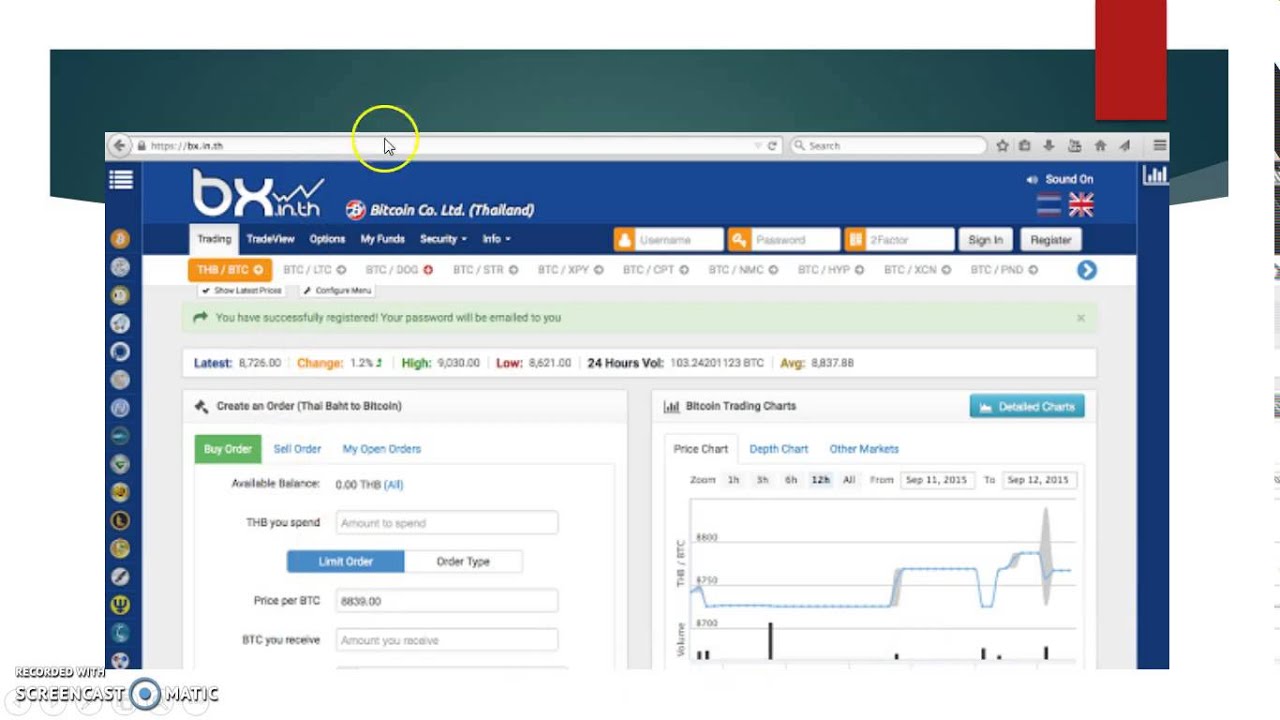The image size is (1280, 720).
Task: Switch language to English UK flag
Action: point(1081,205)
